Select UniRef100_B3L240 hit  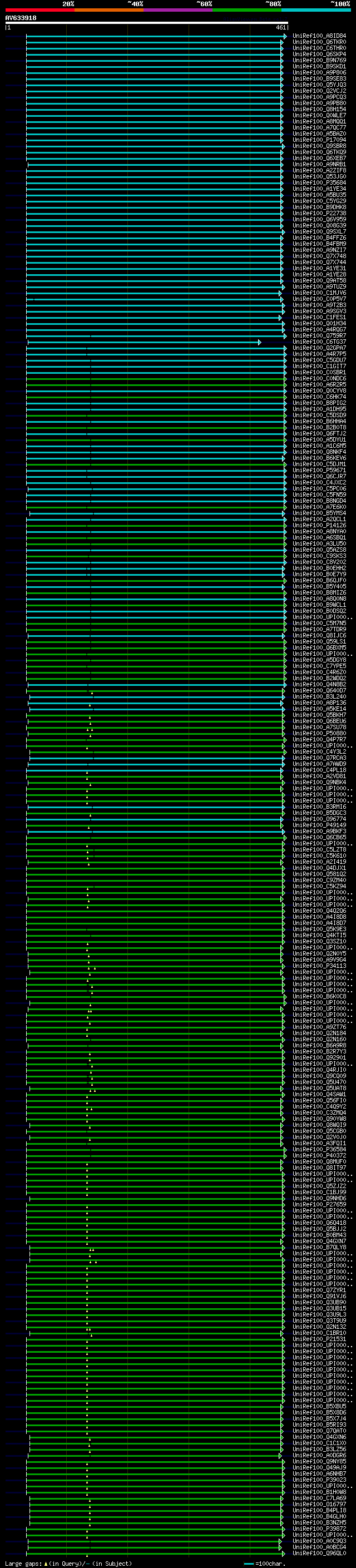coord(319,696)
